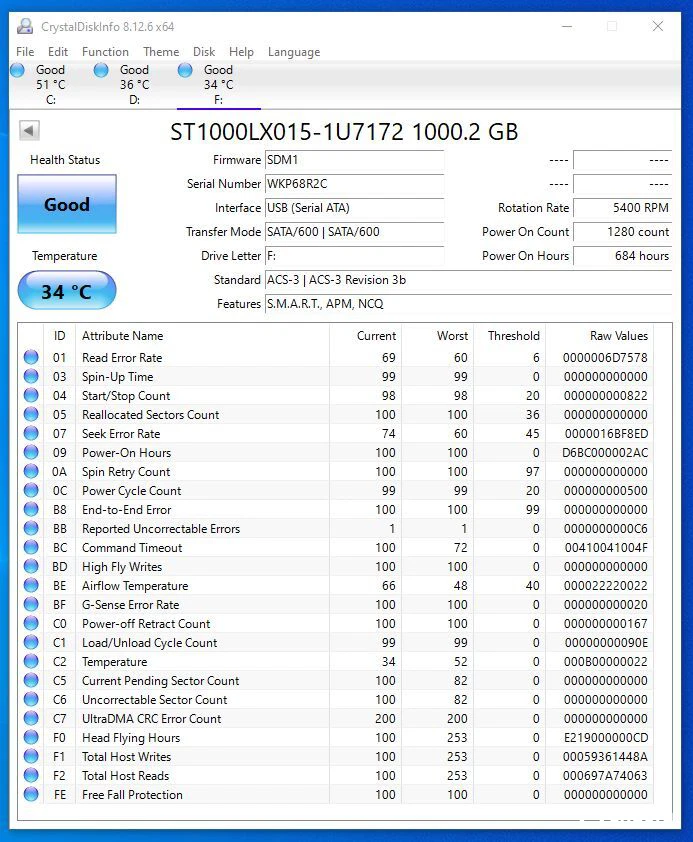Select raw value 0000006D7578

[605, 358]
